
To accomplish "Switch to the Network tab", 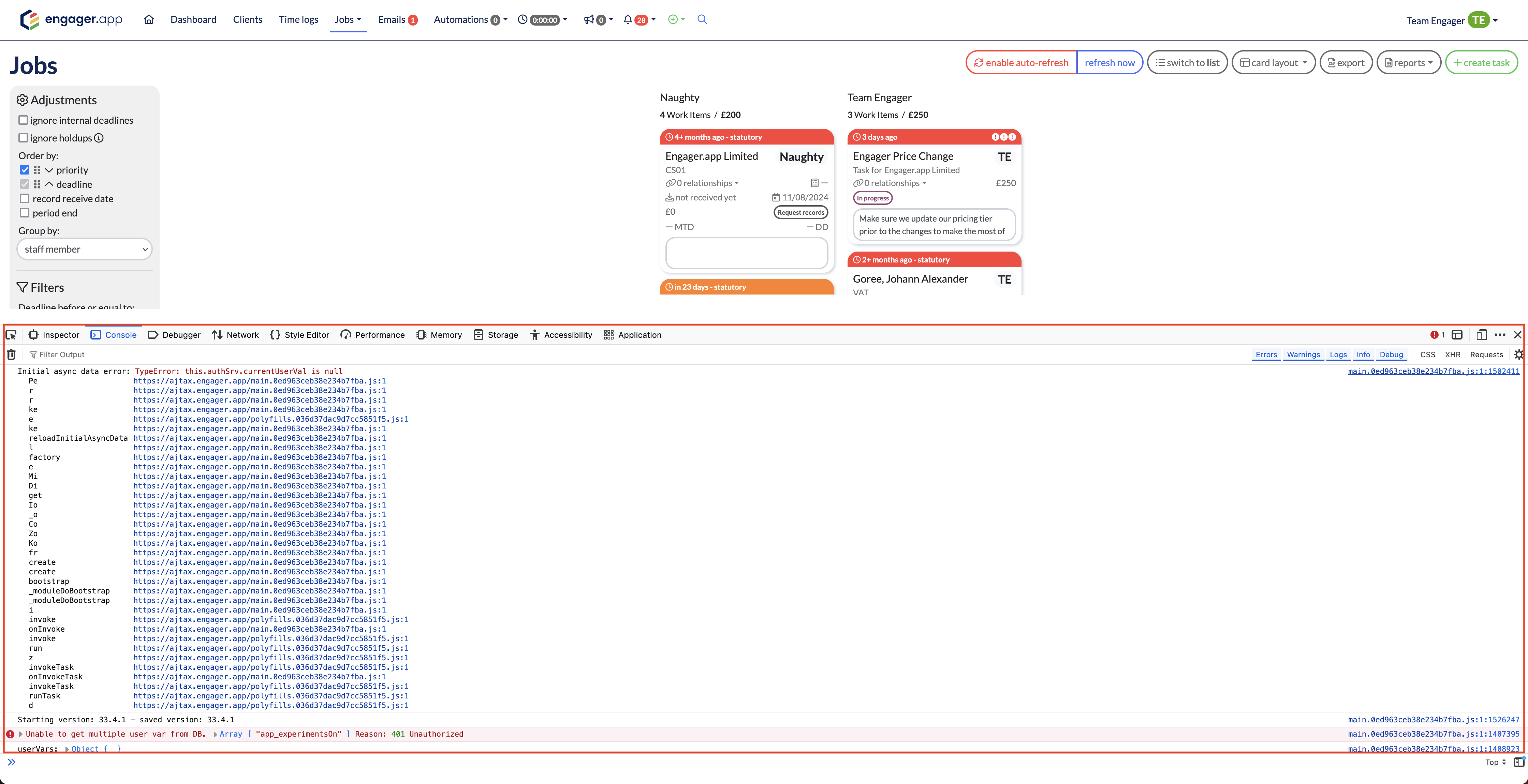I will coord(235,335).
